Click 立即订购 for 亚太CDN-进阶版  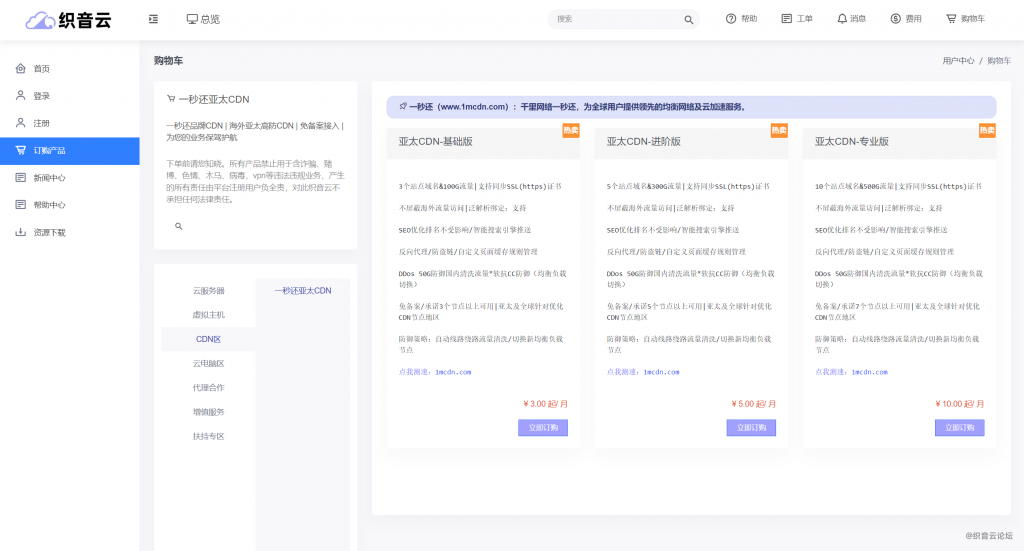pyautogui.click(x=751, y=428)
